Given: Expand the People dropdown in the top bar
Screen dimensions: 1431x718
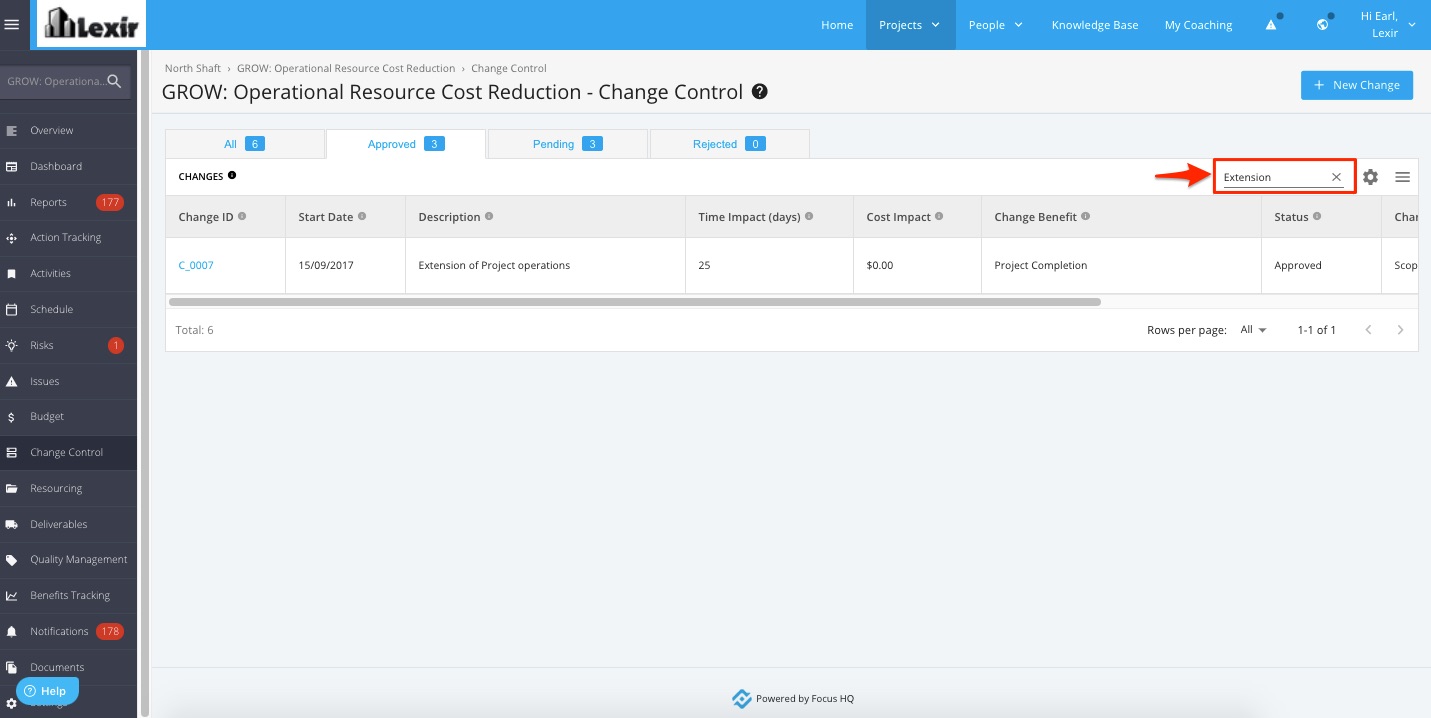Looking at the screenshot, I should pos(995,25).
